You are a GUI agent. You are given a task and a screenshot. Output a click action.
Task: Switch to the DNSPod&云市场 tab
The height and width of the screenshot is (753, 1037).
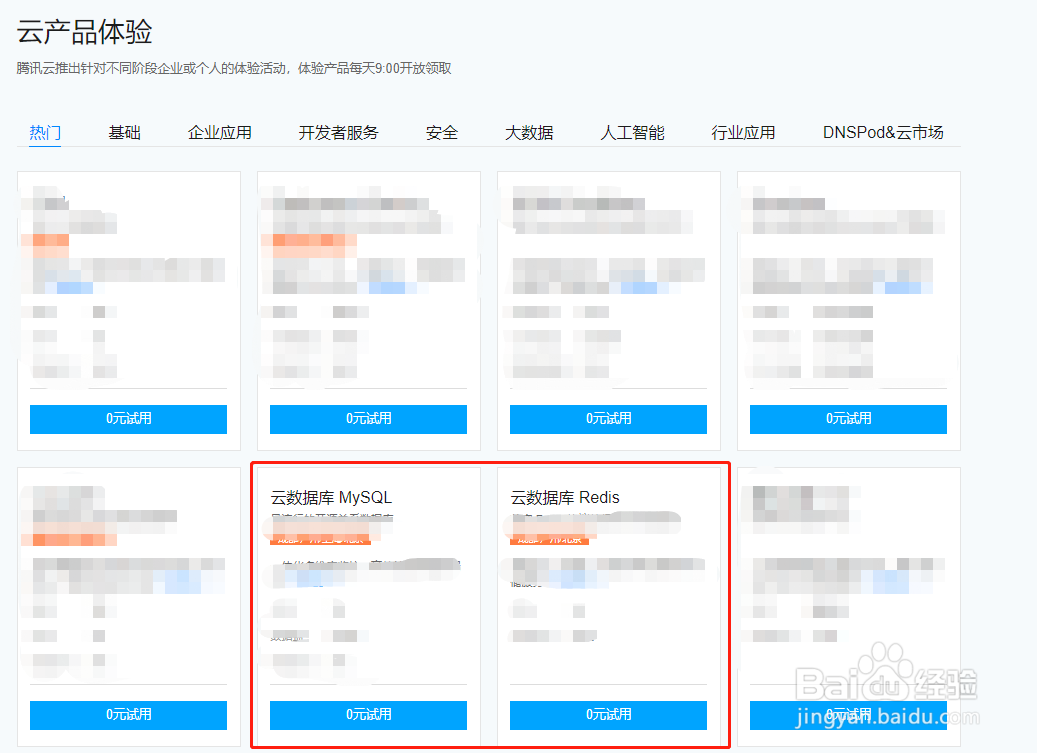tap(883, 131)
